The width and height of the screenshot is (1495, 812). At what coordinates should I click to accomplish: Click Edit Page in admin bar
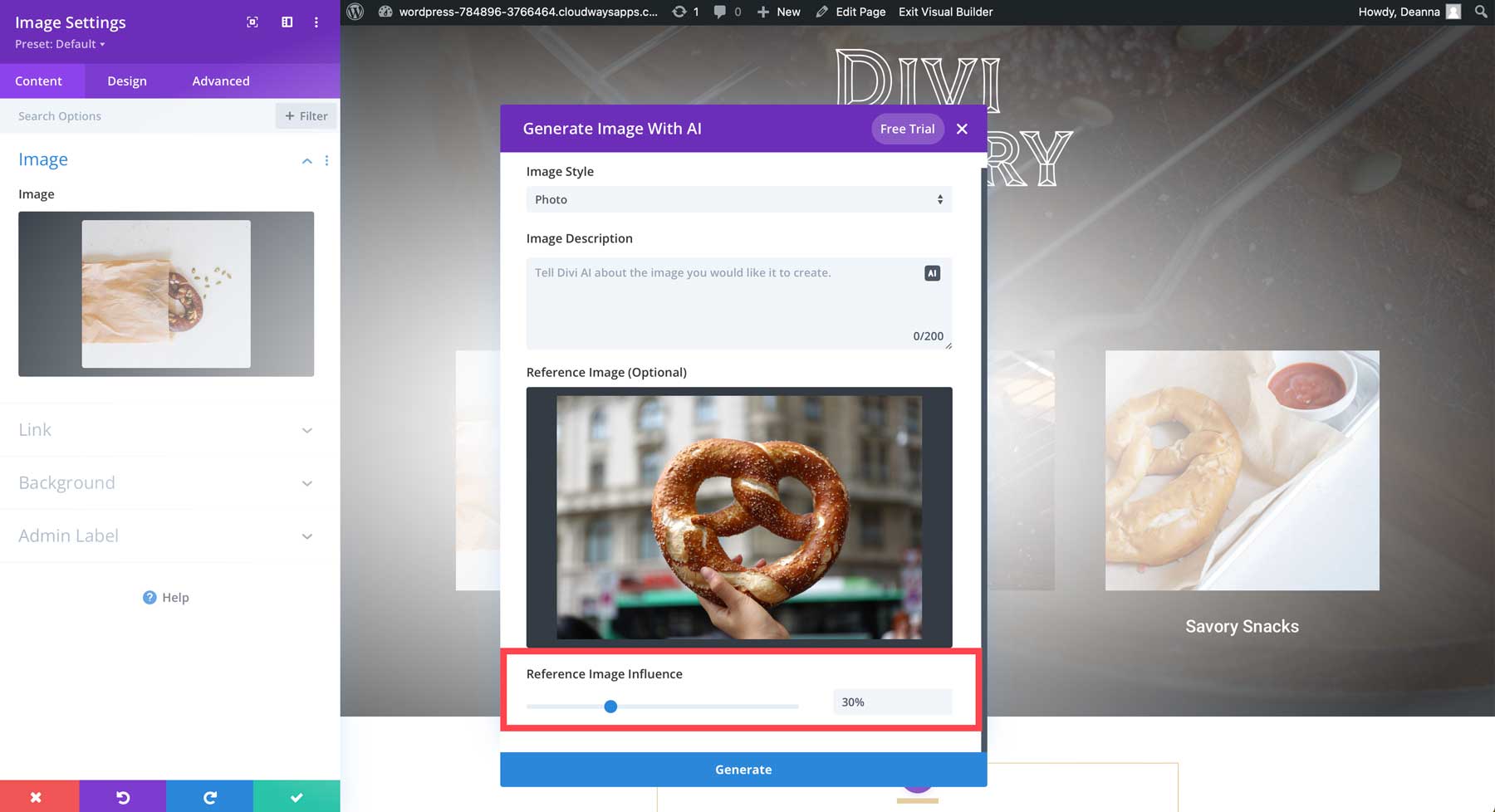860,12
